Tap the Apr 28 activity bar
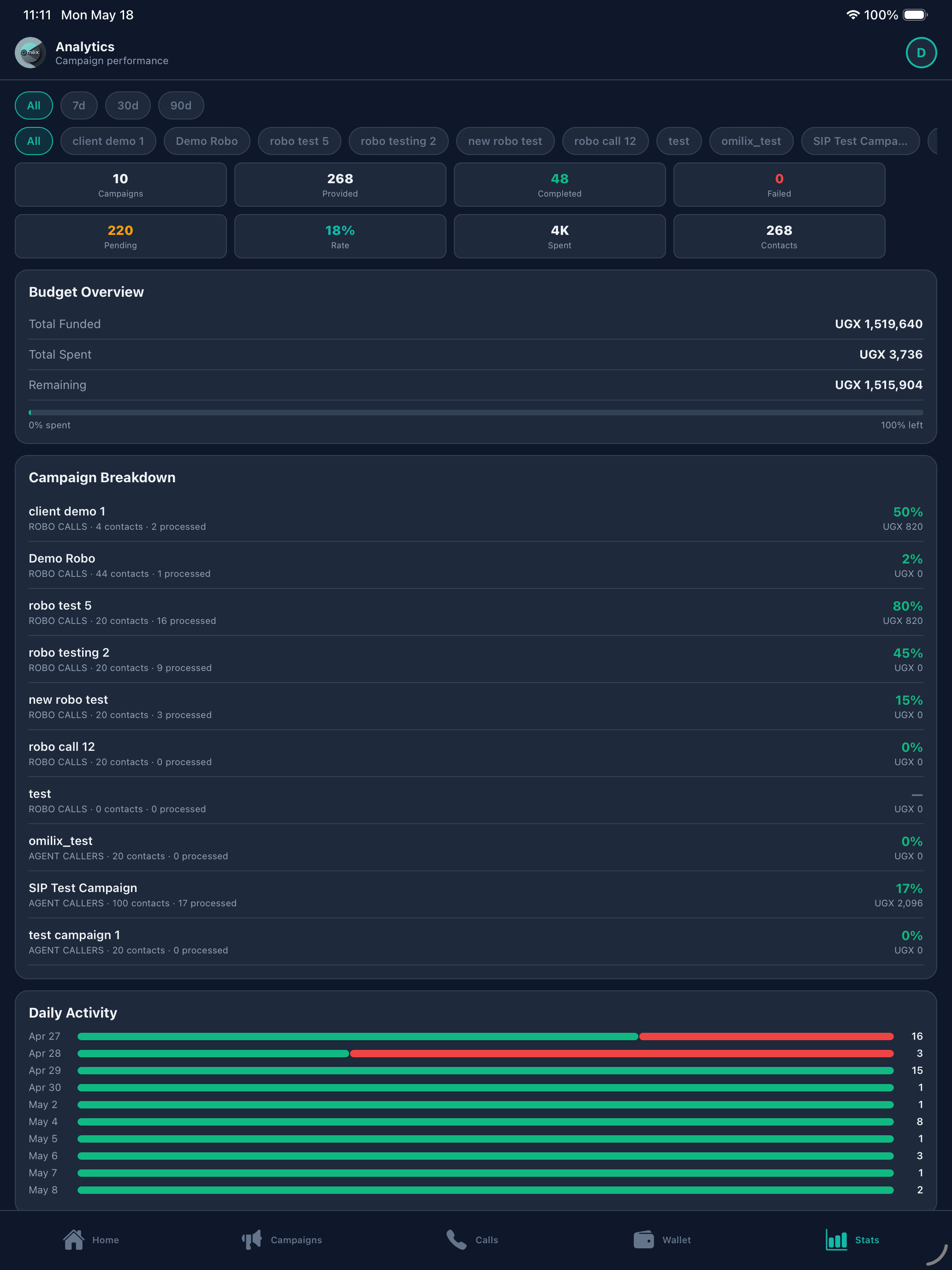 (486, 1054)
